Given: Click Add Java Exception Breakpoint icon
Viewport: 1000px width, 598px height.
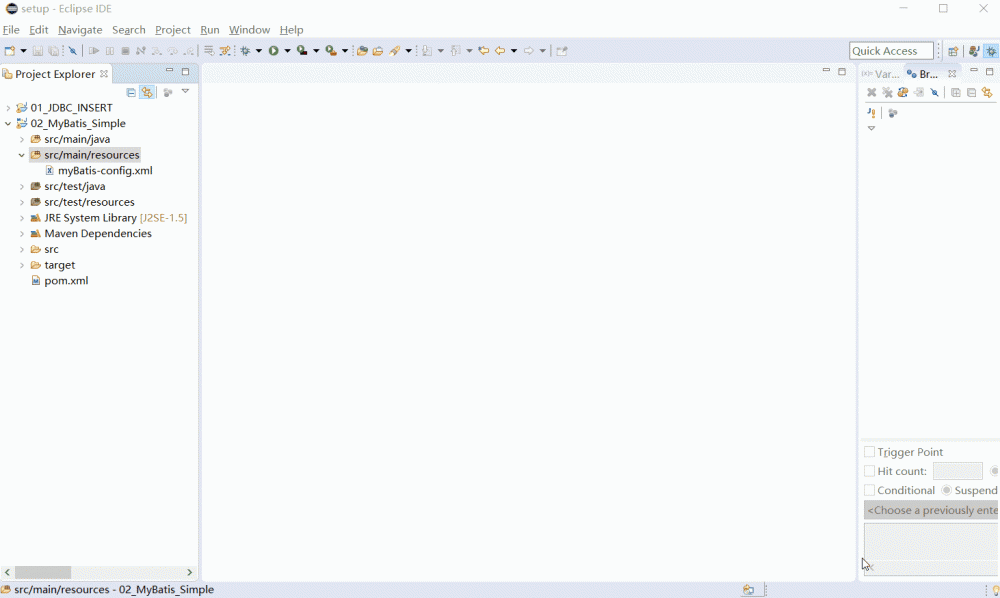Looking at the screenshot, I should click(x=871, y=113).
